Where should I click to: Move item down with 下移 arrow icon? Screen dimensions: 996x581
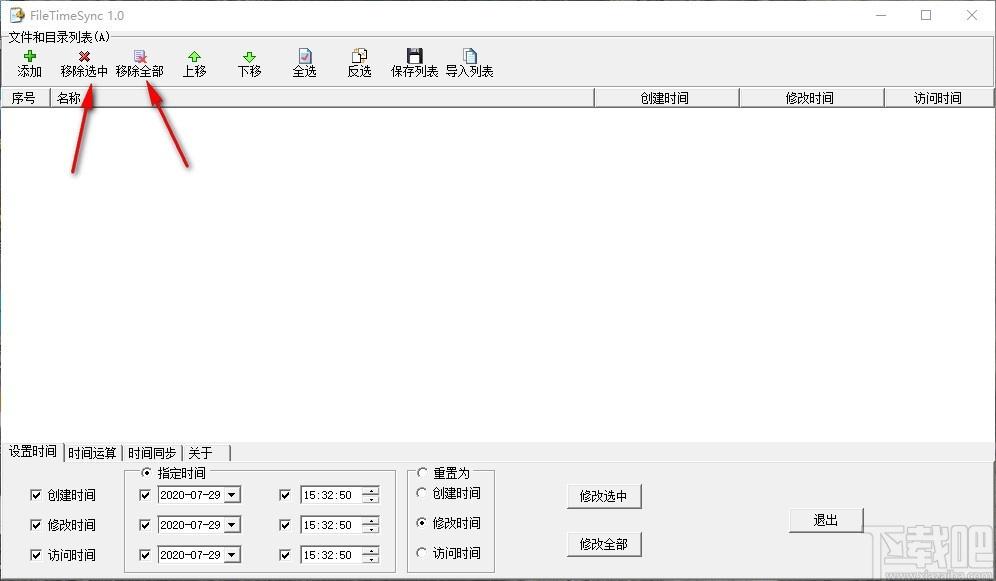249,57
